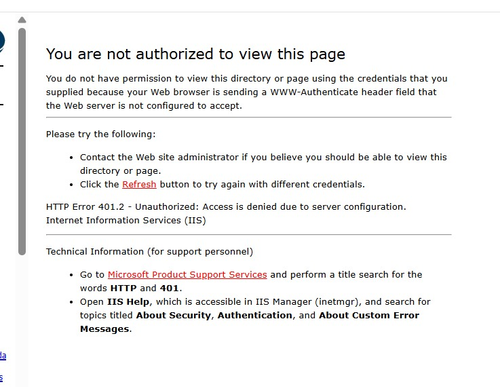The height and width of the screenshot is (387, 500).
Task: Click the "Contact the Web site administrator" bullet
Action: (x=263, y=164)
